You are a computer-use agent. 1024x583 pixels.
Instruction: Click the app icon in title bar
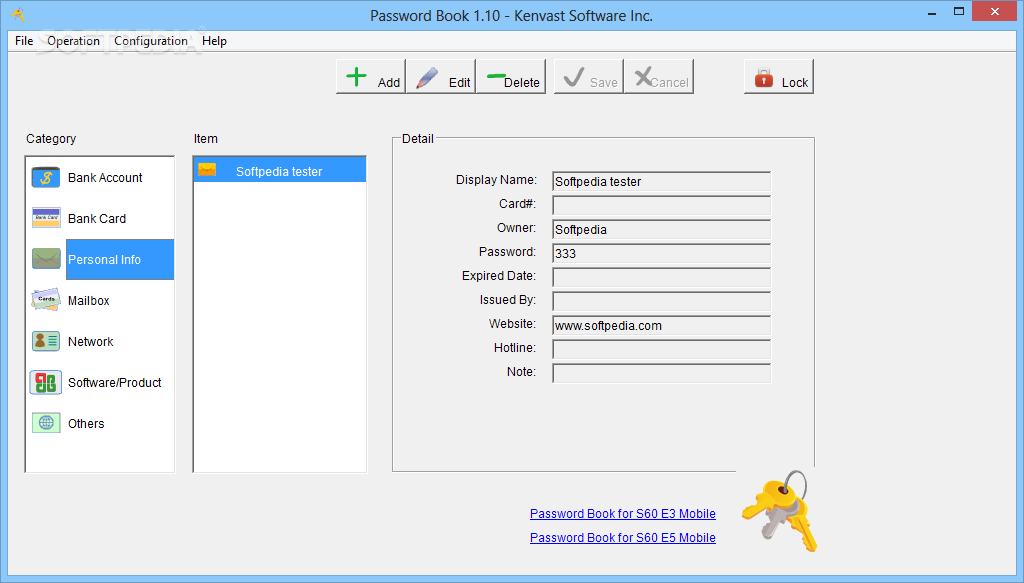pyautogui.click(x=18, y=14)
